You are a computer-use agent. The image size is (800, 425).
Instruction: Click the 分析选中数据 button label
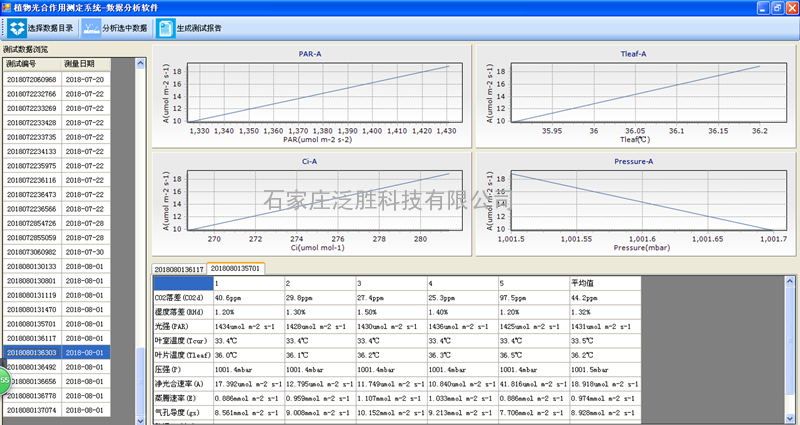click(124, 28)
